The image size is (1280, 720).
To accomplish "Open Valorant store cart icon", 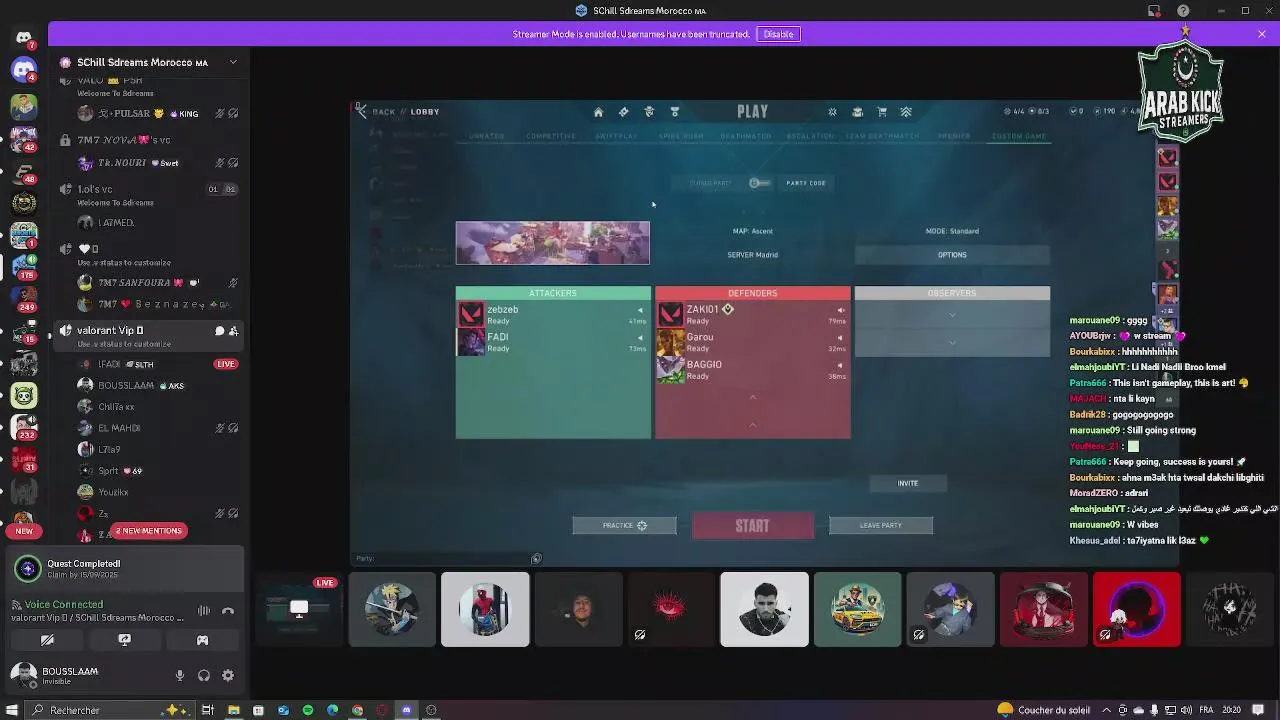I will (x=882, y=112).
